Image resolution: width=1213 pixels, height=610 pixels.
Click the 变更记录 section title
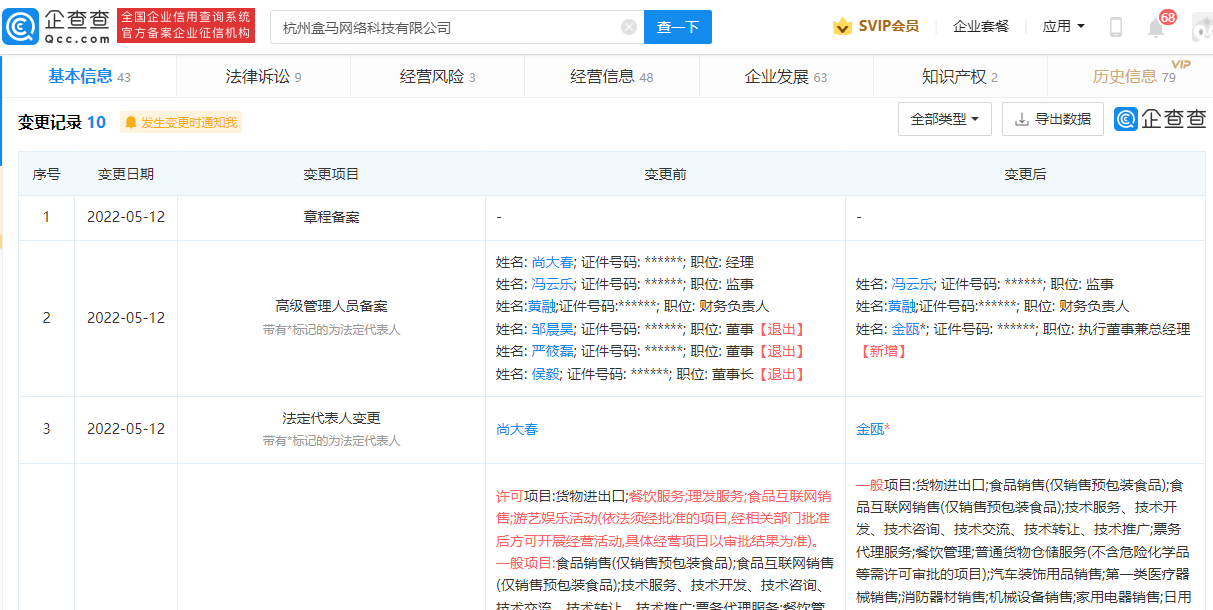[50, 122]
